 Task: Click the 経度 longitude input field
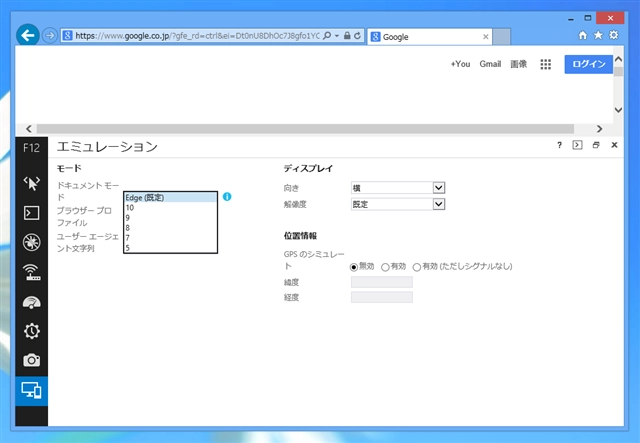tap(382, 297)
